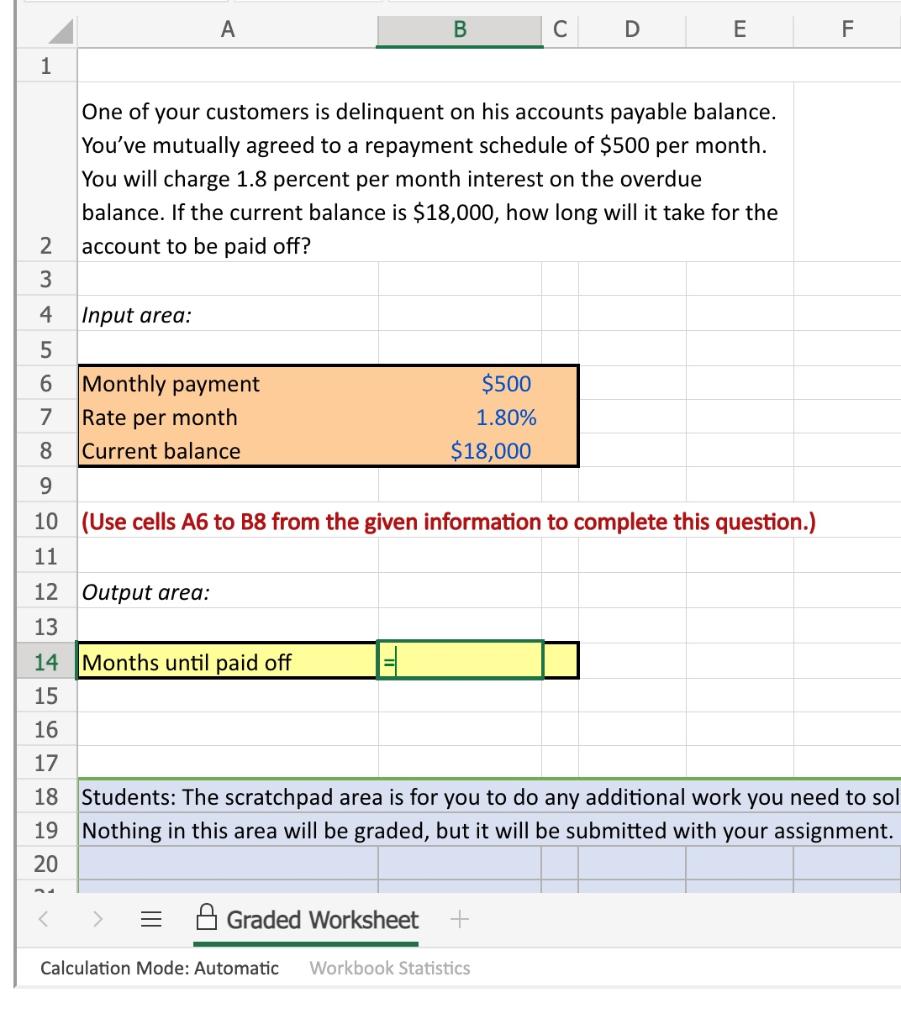Select row 16 header
The width and height of the screenshot is (901, 1024).
46,729
